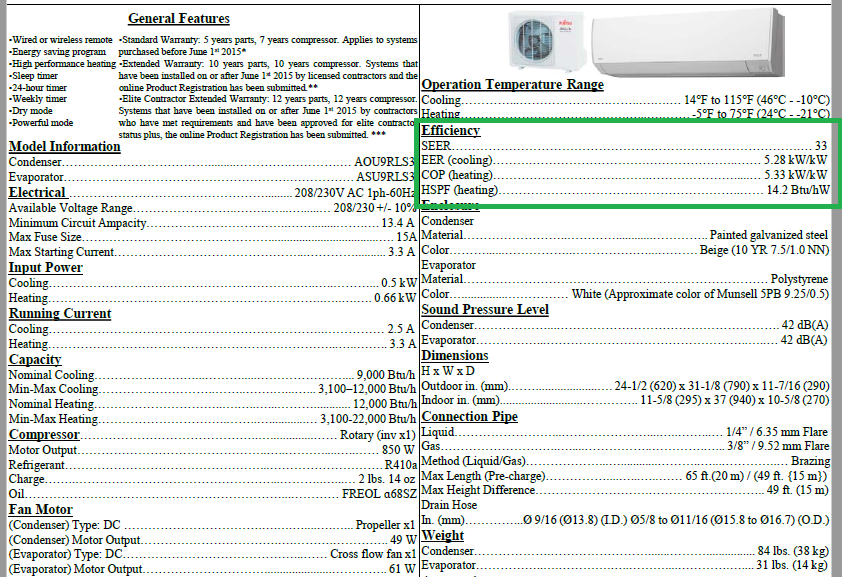
Task: Click the "Max Starting Current" label
Action: [x=61, y=252]
